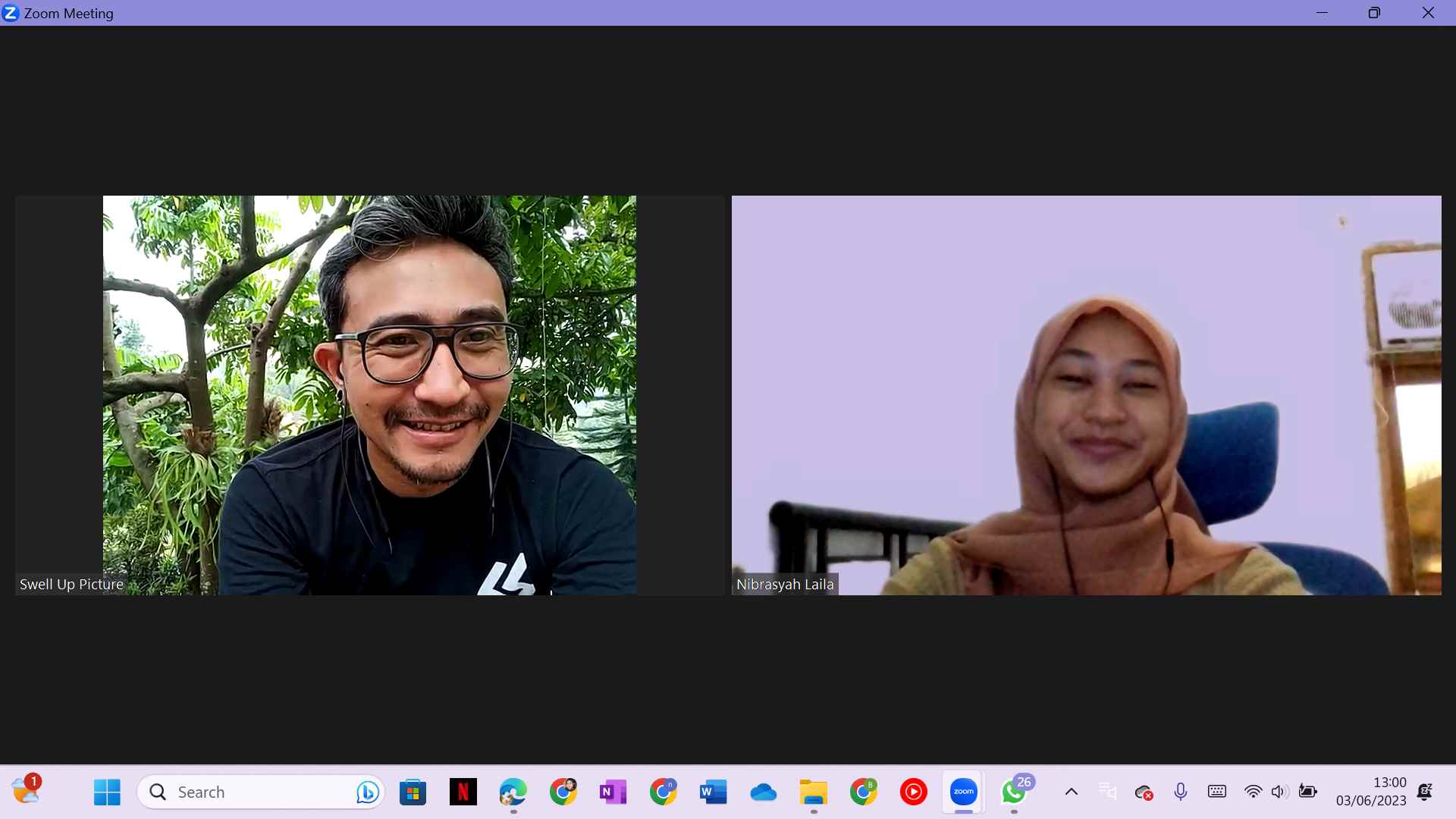
Task: Open File Explorer folder icon
Action: pyautogui.click(x=813, y=792)
